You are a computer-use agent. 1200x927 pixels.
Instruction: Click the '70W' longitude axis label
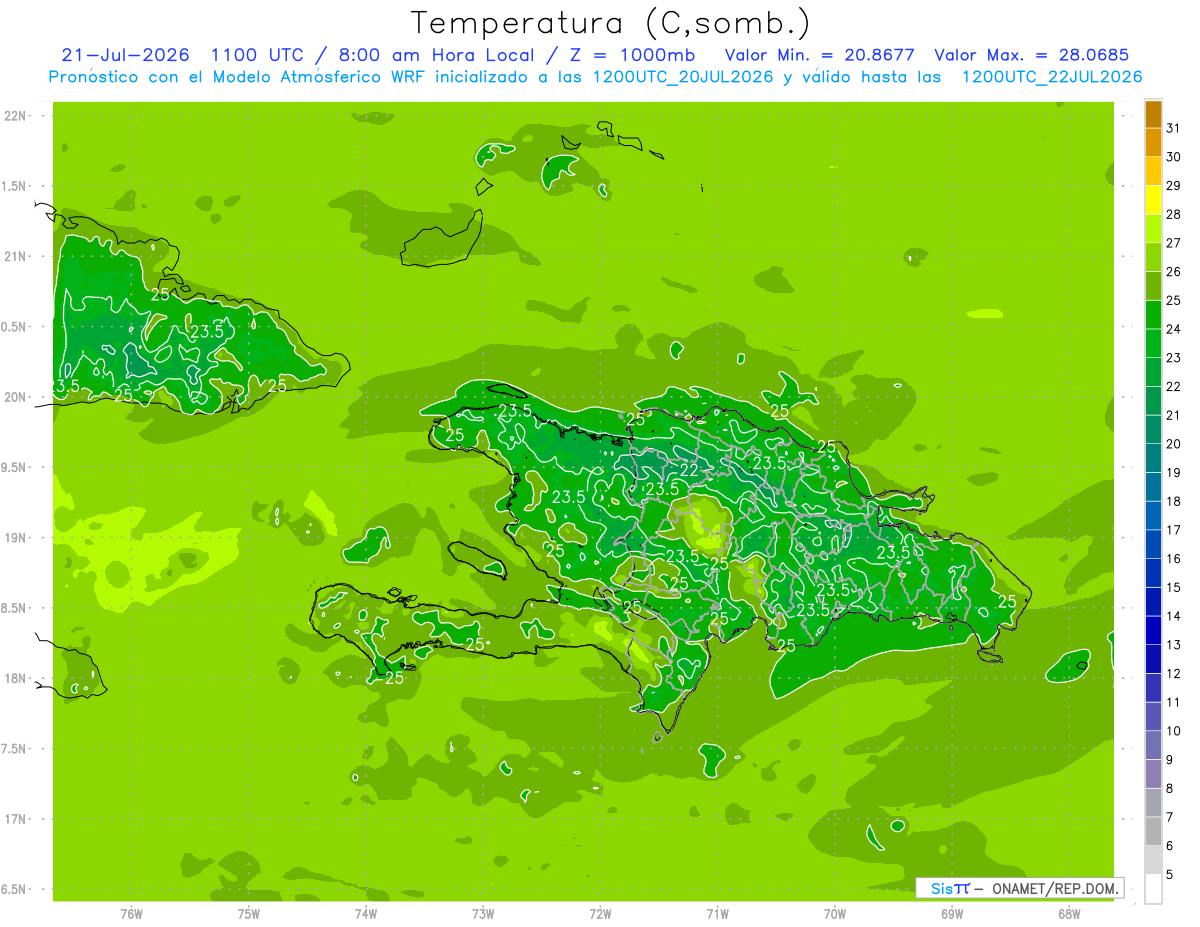[835, 913]
